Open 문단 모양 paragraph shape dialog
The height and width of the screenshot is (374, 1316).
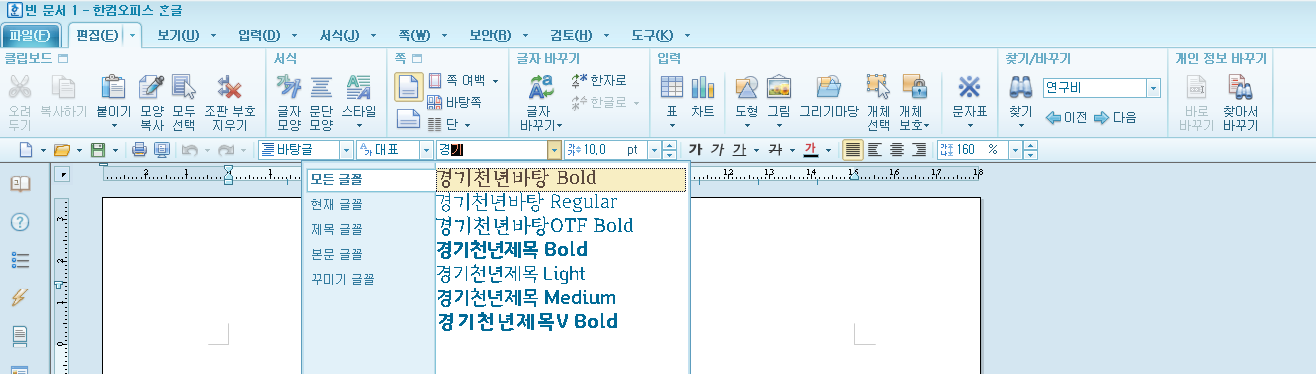pyautogui.click(x=321, y=88)
